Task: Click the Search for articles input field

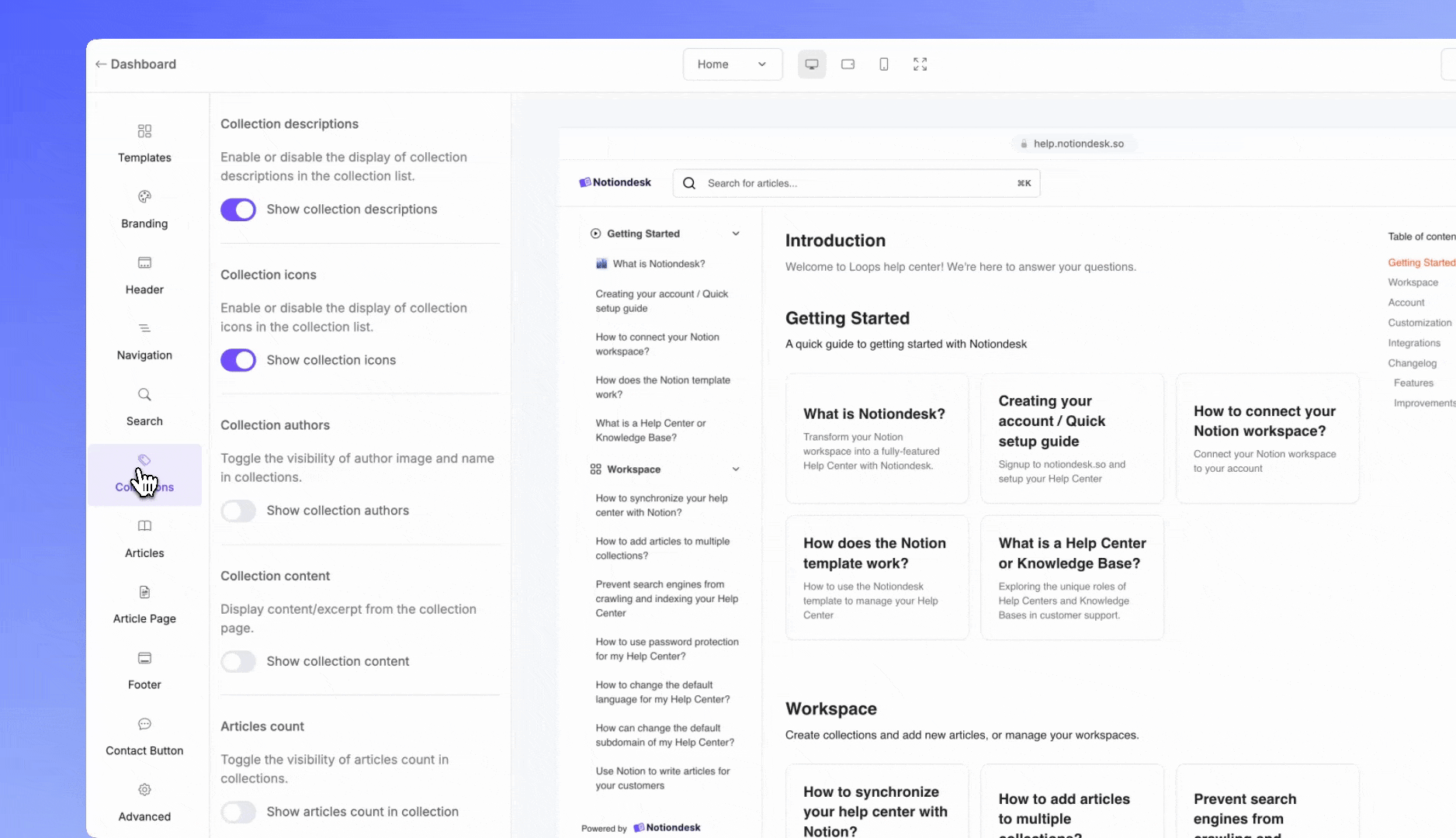Action: pyautogui.click(x=856, y=183)
